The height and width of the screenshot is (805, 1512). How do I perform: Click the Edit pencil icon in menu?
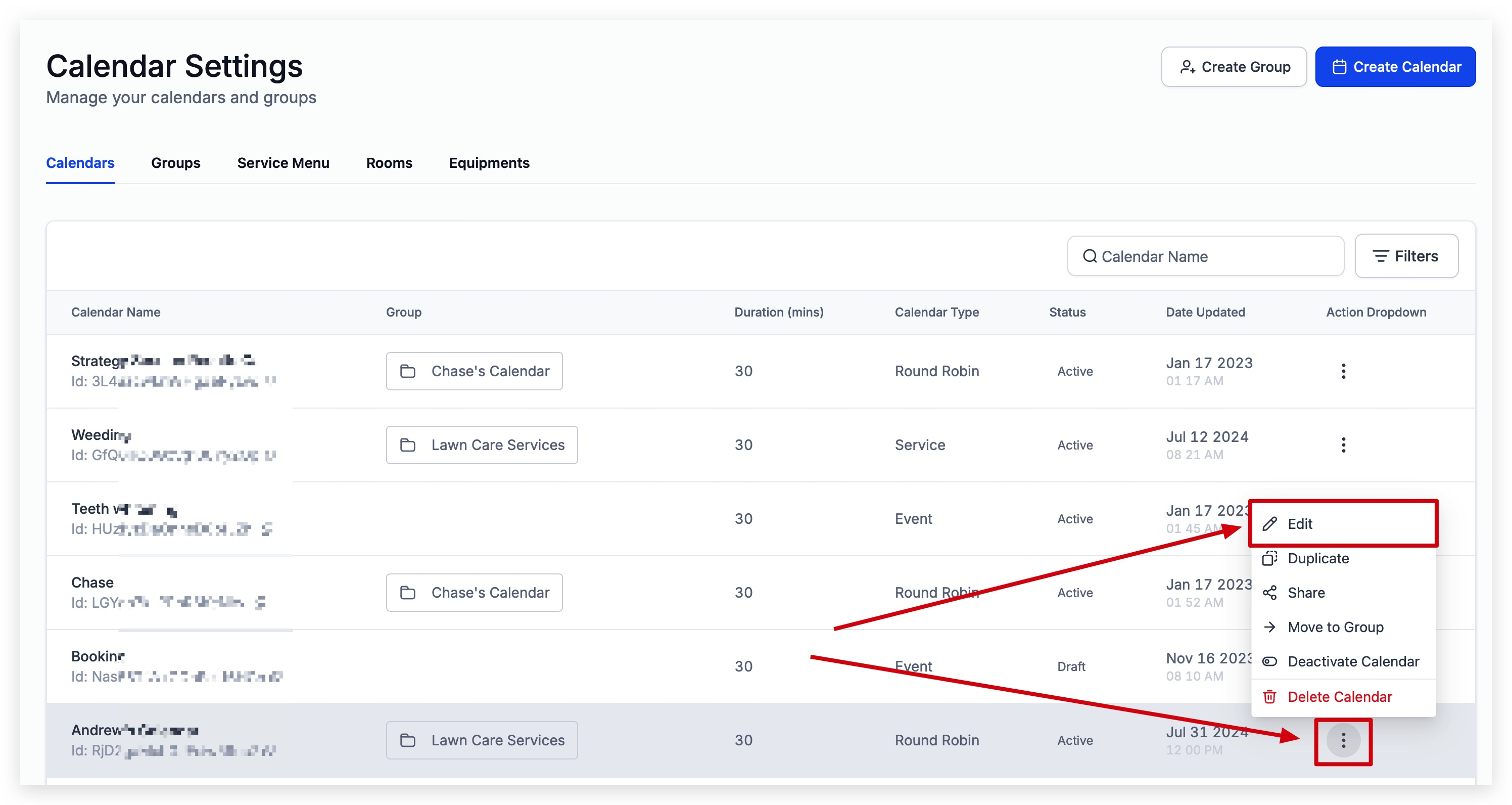click(x=1269, y=524)
